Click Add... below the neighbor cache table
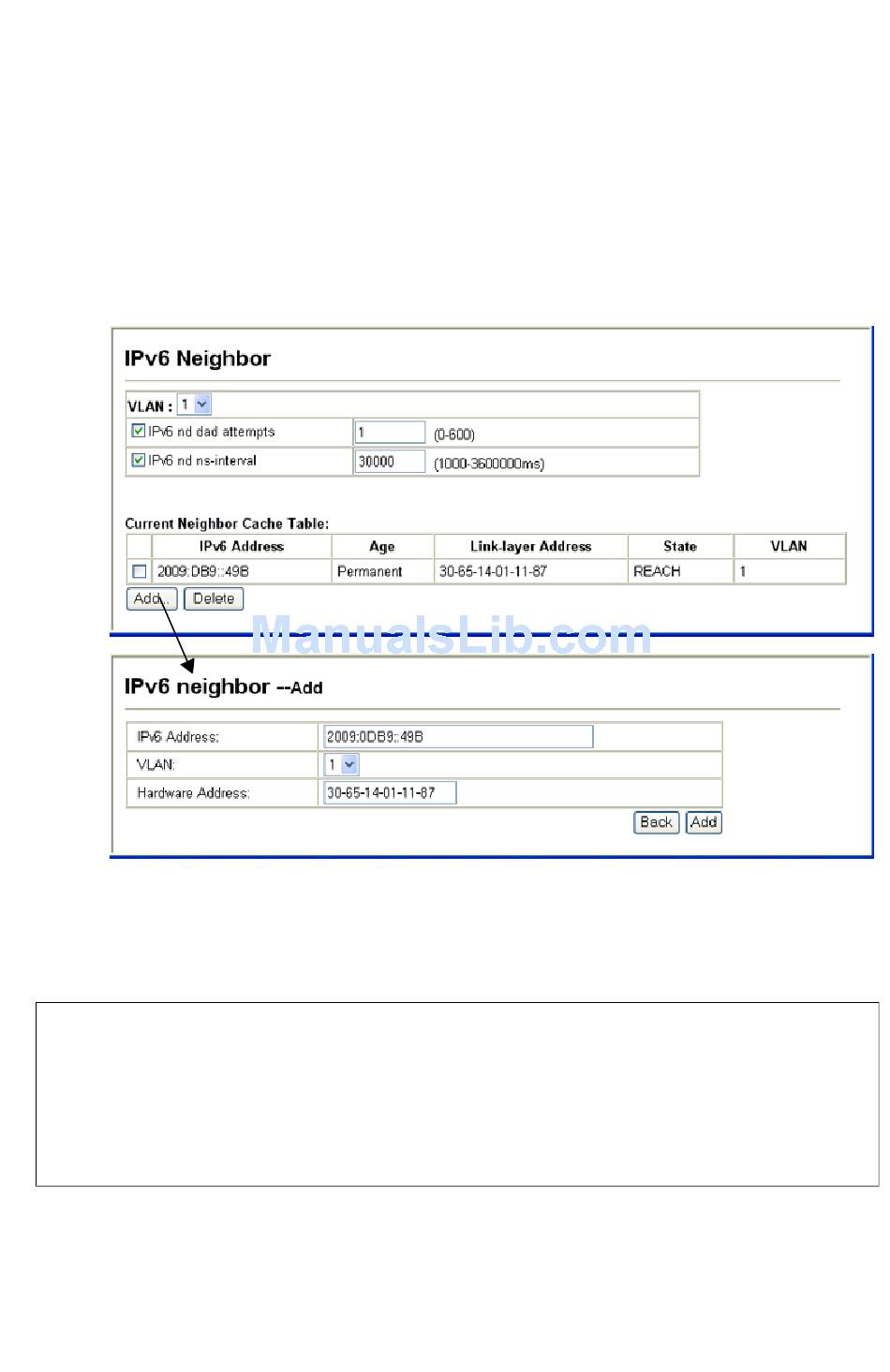The image size is (890, 1372). (x=152, y=599)
